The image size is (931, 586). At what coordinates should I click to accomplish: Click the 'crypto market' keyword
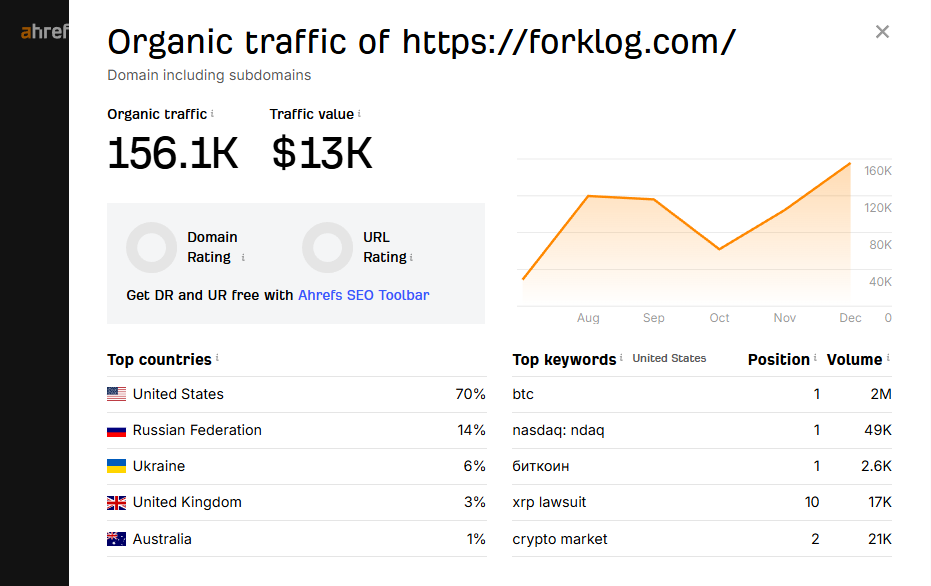pos(560,539)
